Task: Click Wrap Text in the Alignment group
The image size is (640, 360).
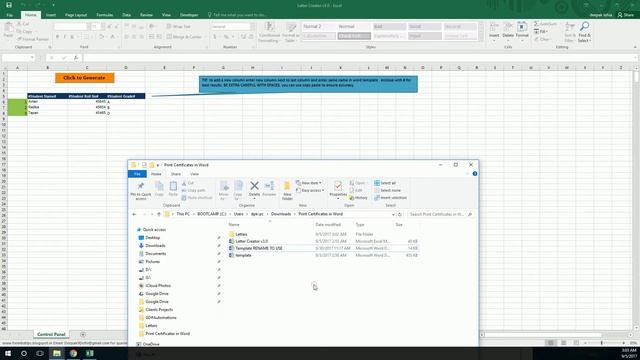Action: 179,27
